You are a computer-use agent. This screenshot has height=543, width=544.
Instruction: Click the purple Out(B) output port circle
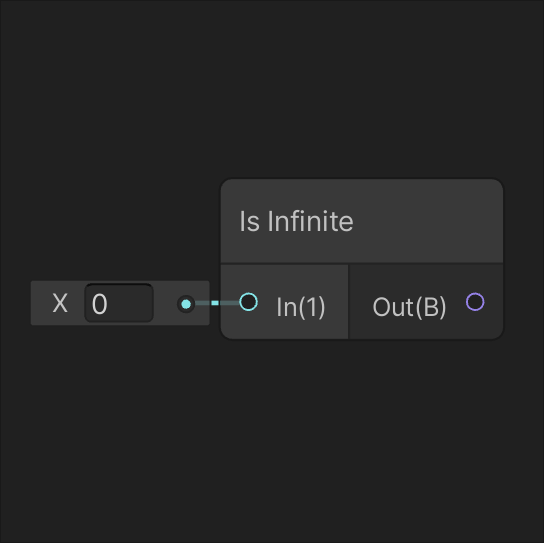point(475,302)
